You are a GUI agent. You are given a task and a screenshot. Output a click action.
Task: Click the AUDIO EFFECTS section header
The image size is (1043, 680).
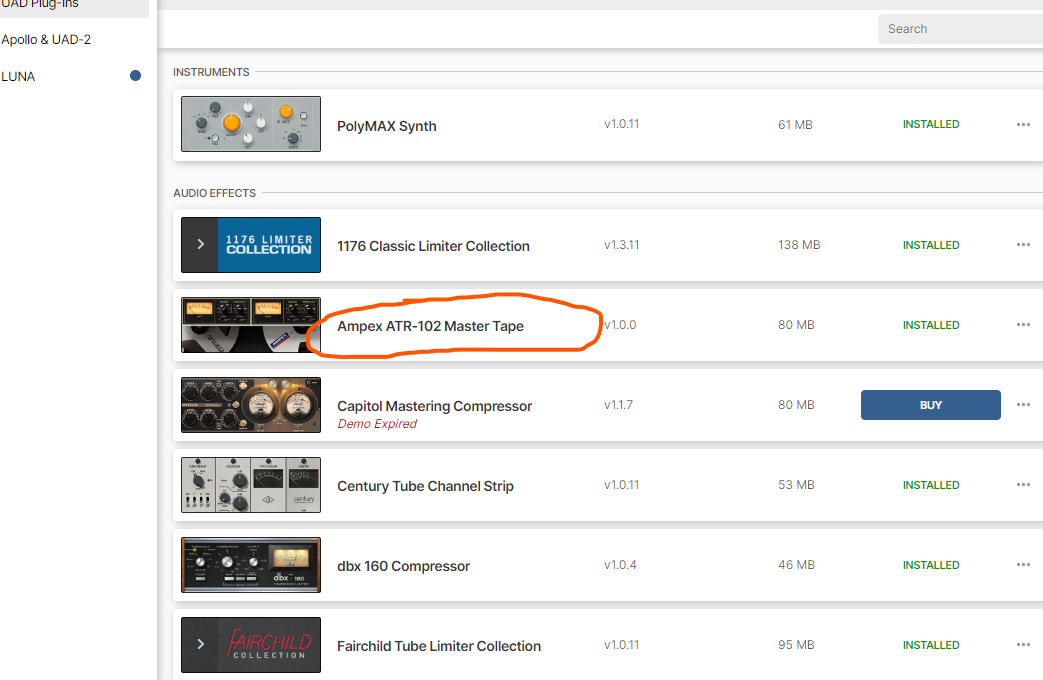tap(214, 193)
